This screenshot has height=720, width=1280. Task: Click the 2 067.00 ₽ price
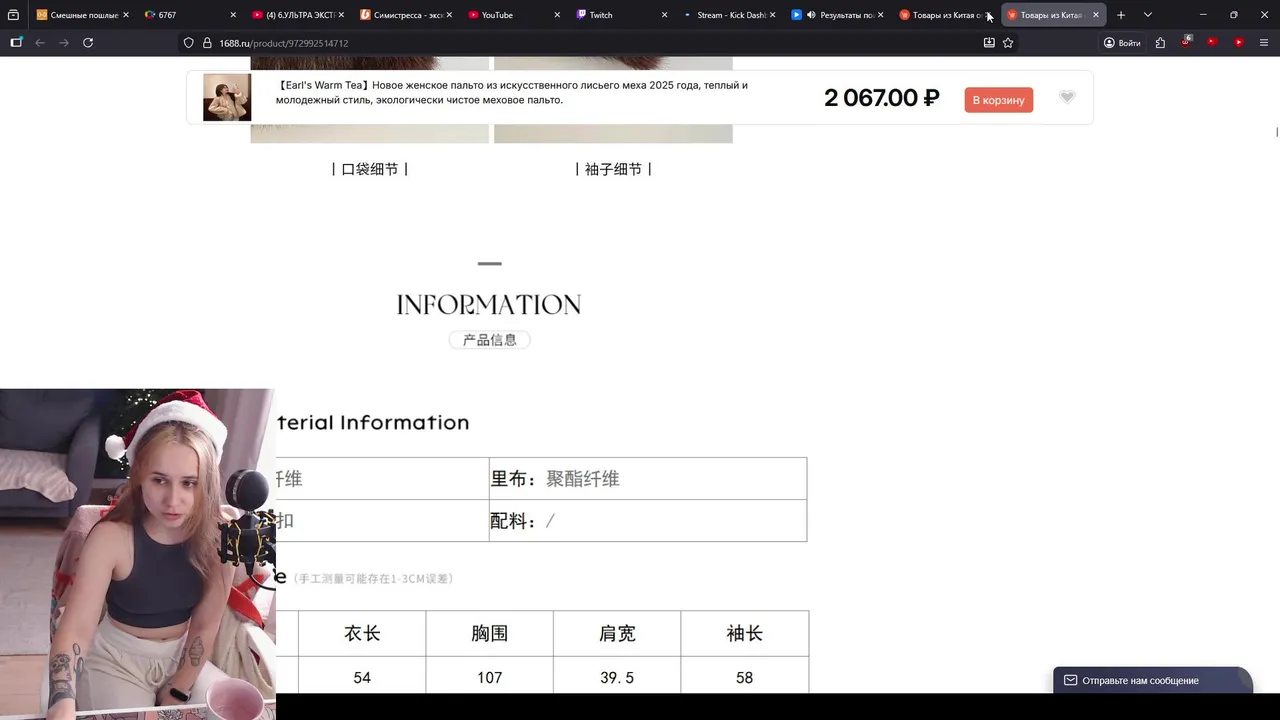click(x=881, y=98)
